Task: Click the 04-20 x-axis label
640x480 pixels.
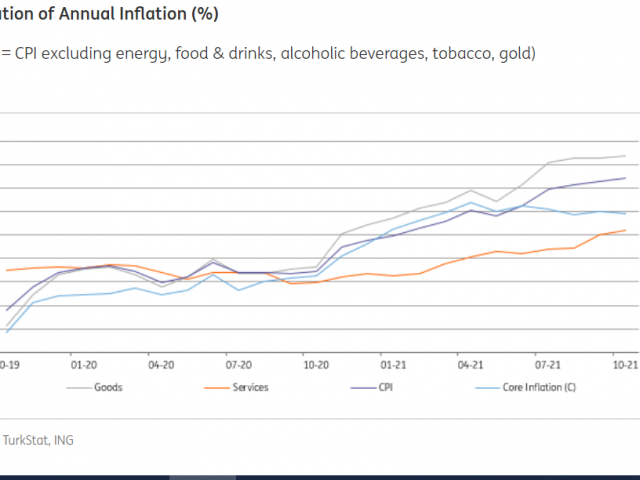Action: click(x=161, y=365)
